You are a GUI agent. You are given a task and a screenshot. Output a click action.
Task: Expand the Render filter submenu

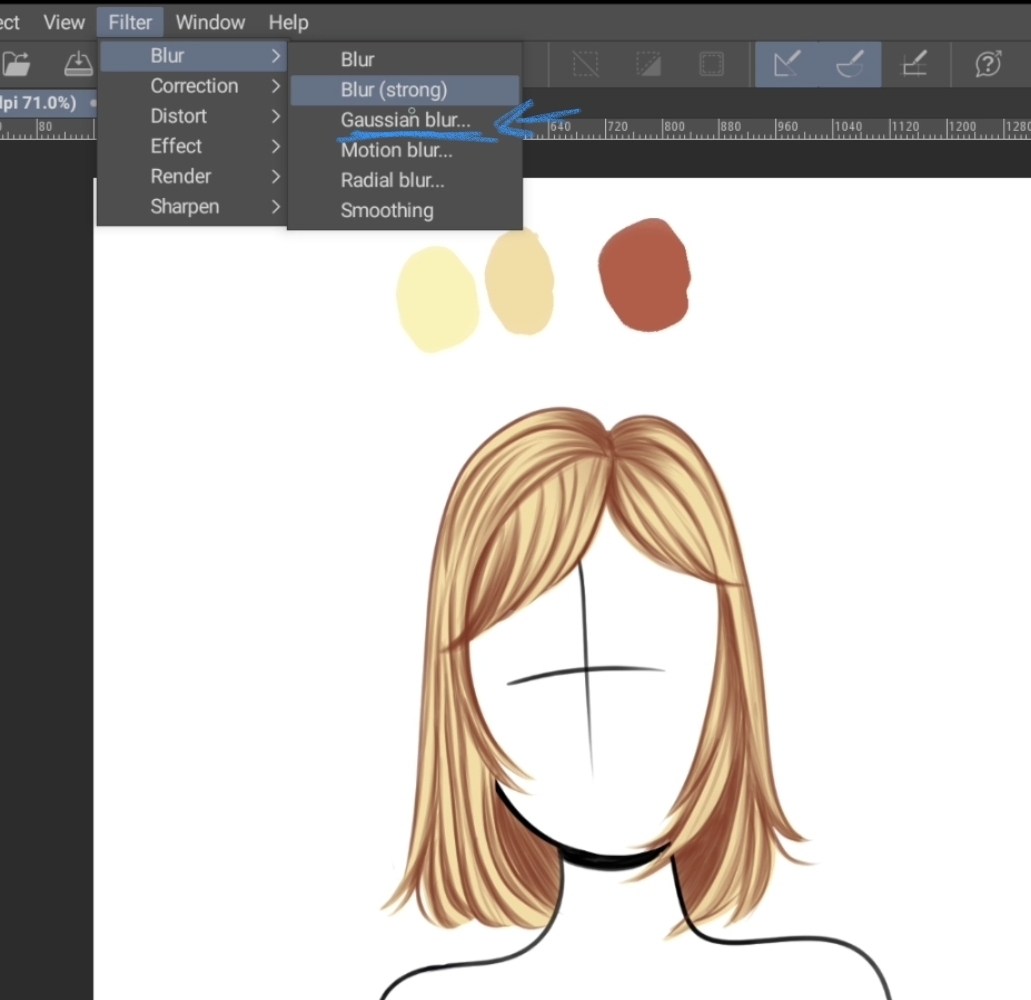point(181,176)
